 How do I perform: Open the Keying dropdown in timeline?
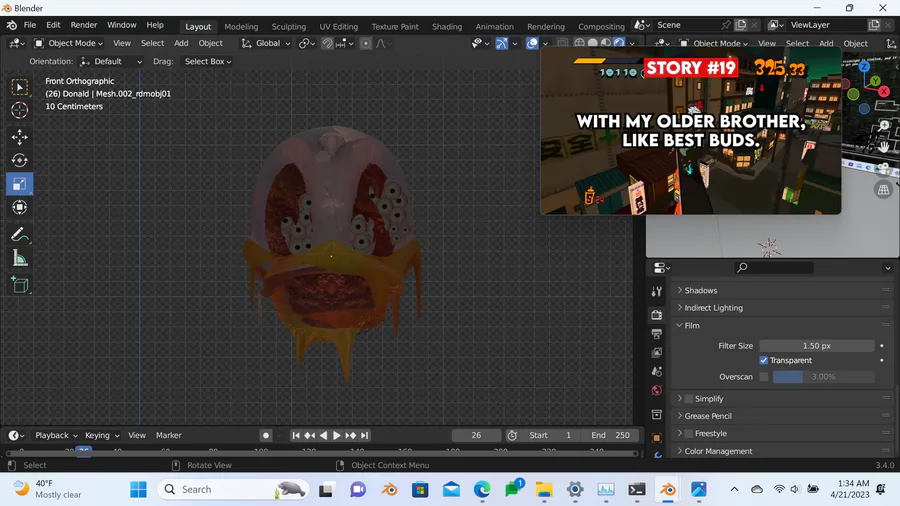point(102,435)
